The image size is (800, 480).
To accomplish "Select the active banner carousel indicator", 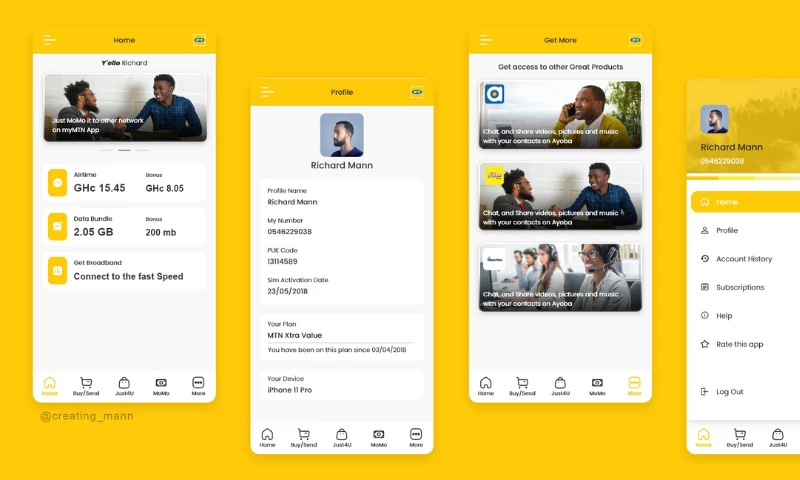I will pyautogui.click(x=124, y=150).
